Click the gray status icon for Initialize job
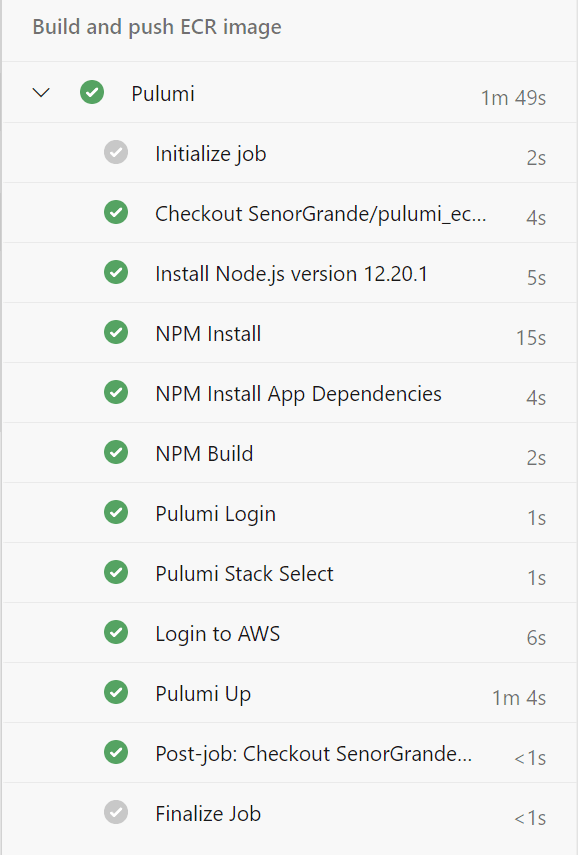Screen dimensions: 578x855 [x=116, y=152]
